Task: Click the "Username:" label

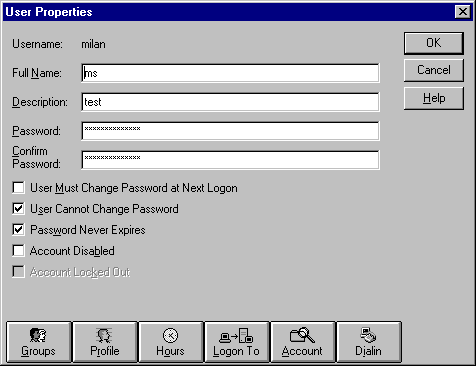Action: (37, 44)
